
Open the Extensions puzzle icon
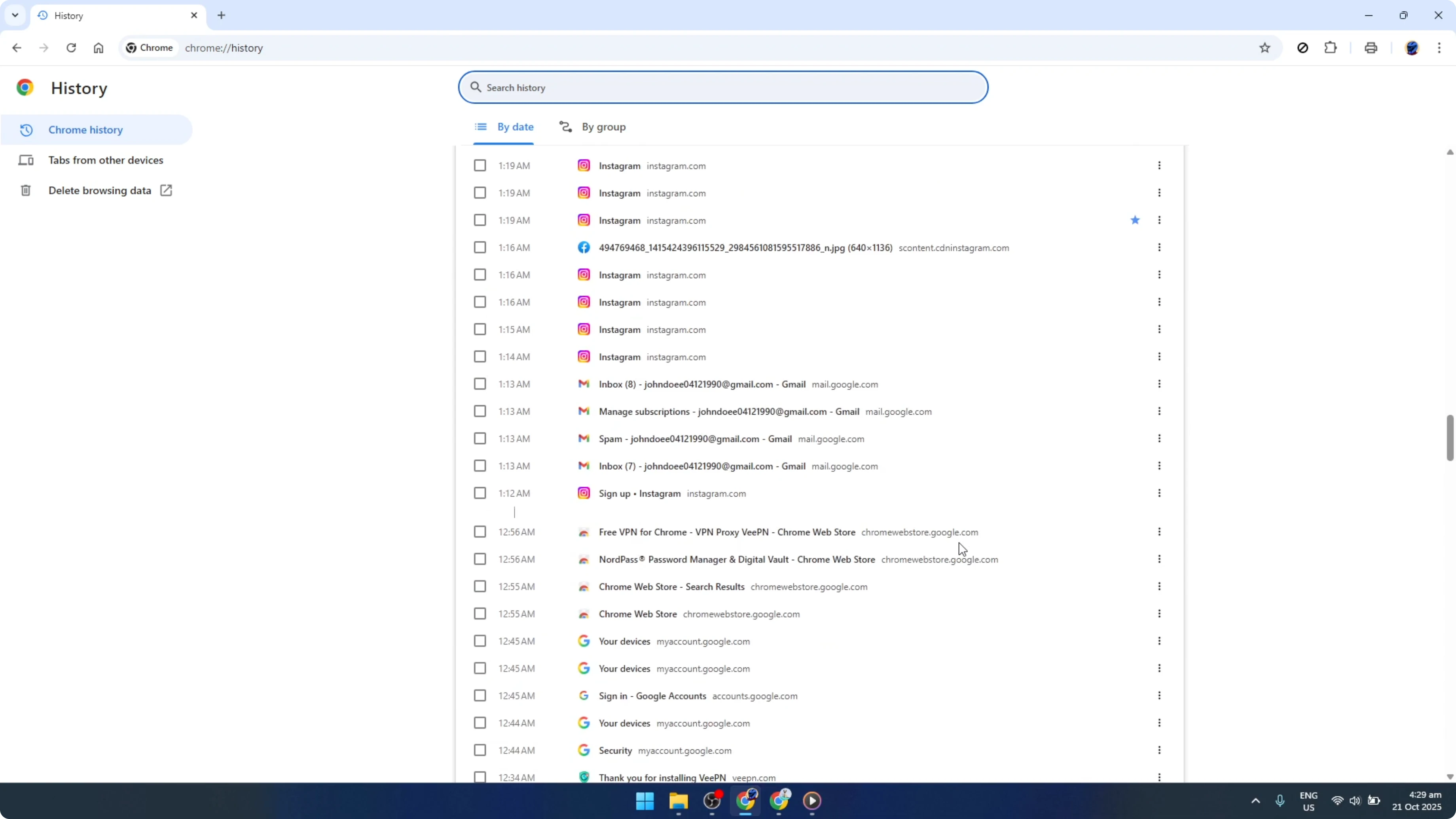click(1331, 48)
